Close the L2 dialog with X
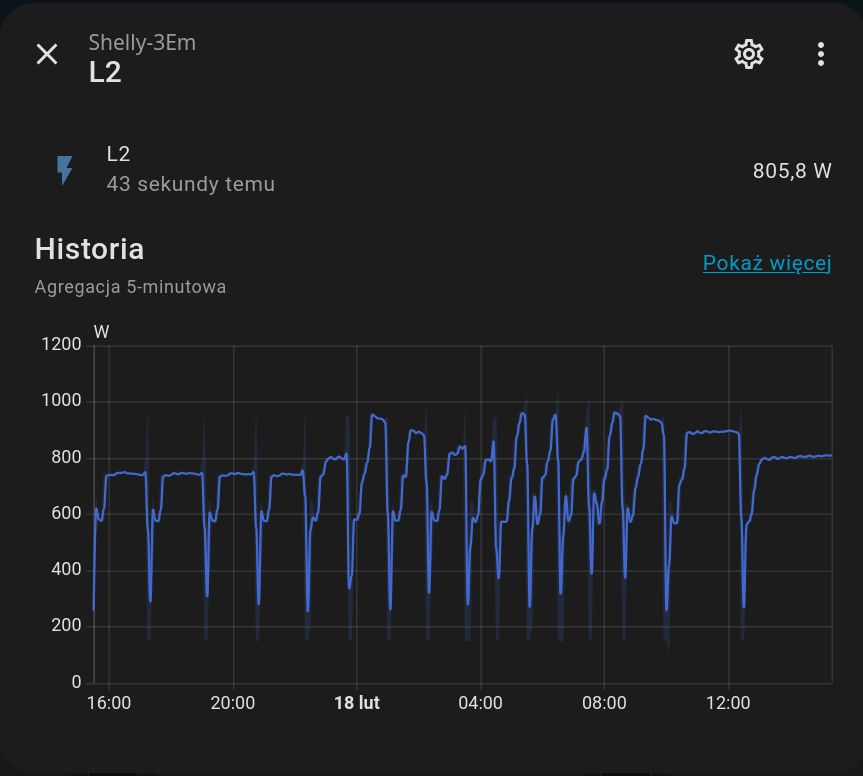The image size is (863, 776). 47,54
